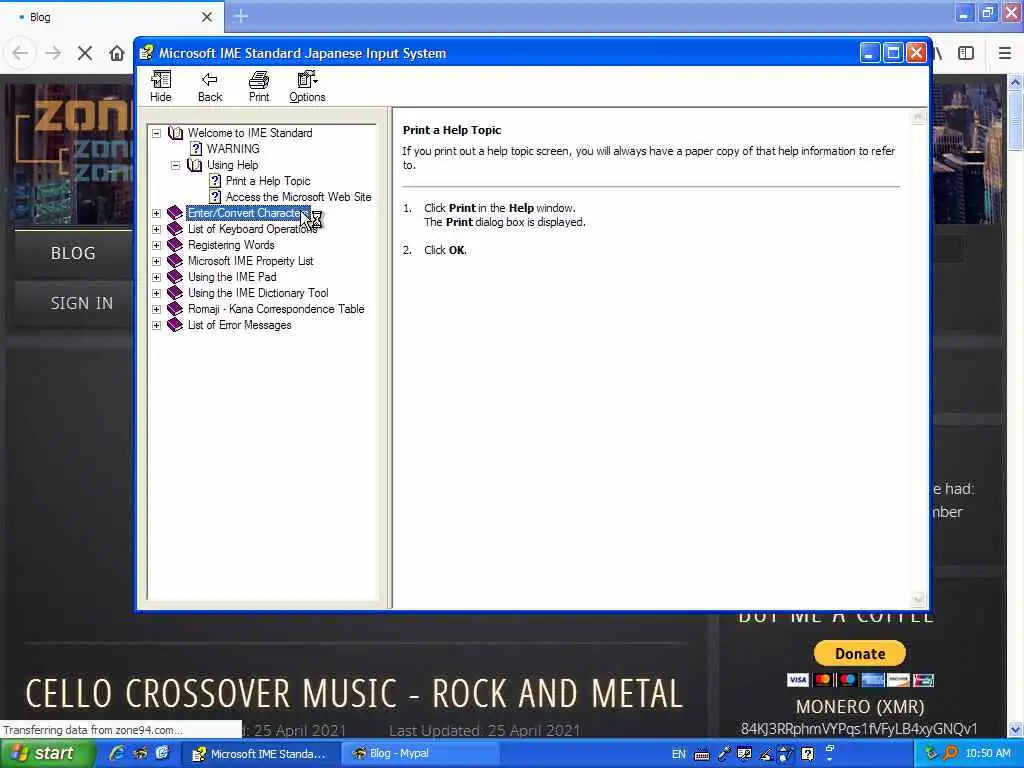Viewport: 1024px width, 768px height.
Task: Toggle the browser sidebar icon
Action: (x=966, y=53)
